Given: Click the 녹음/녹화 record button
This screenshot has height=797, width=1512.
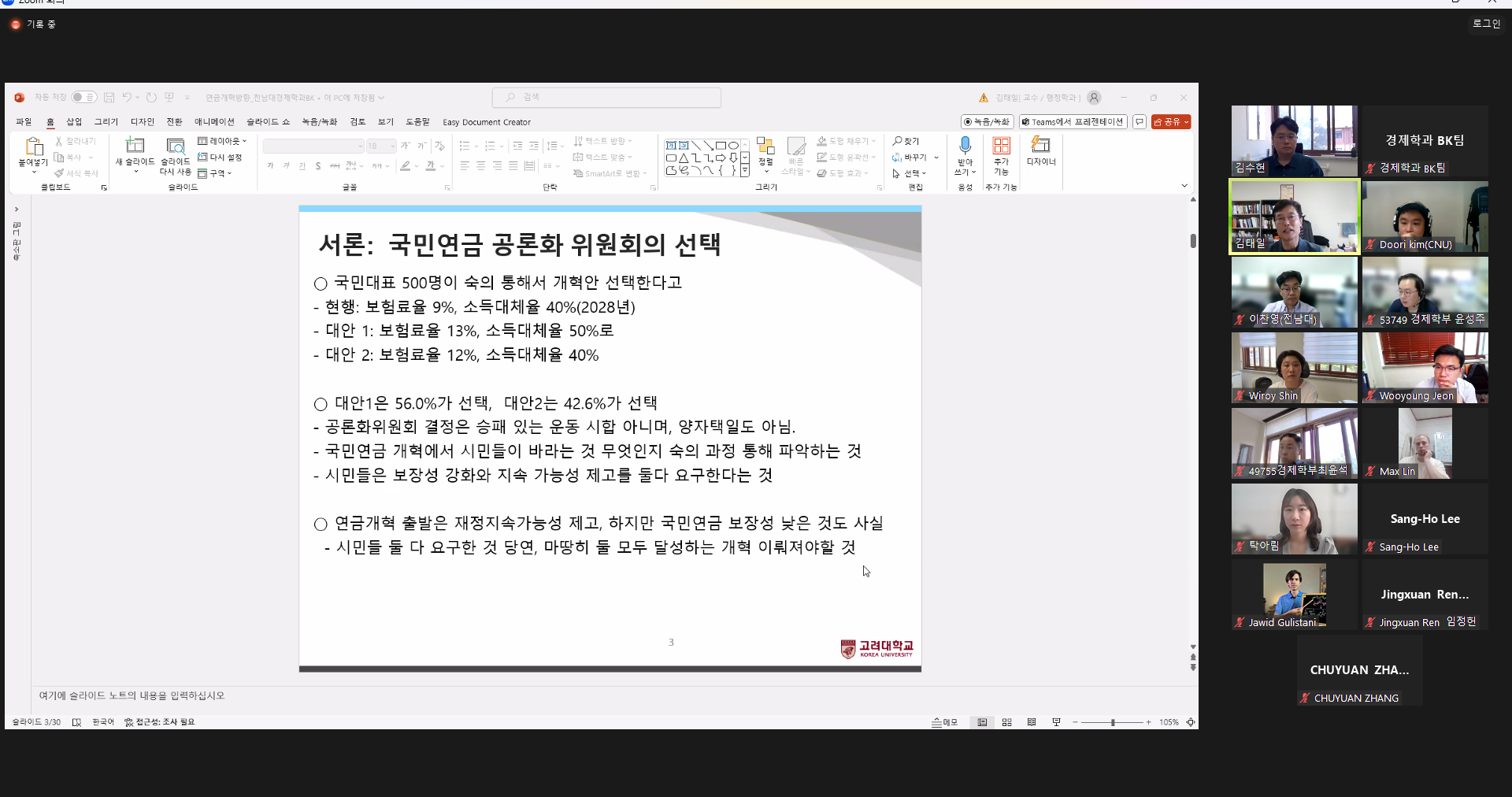Looking at the screenshot, I should (987, 122).
